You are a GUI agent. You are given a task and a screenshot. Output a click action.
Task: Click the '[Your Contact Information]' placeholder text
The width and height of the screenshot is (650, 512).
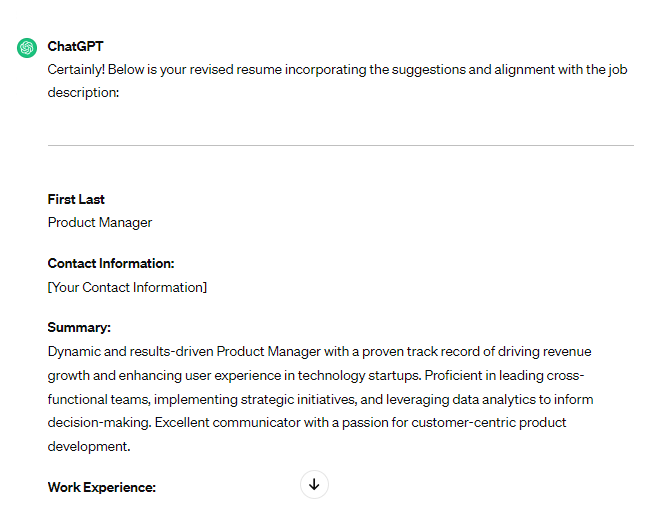(127, 287)
